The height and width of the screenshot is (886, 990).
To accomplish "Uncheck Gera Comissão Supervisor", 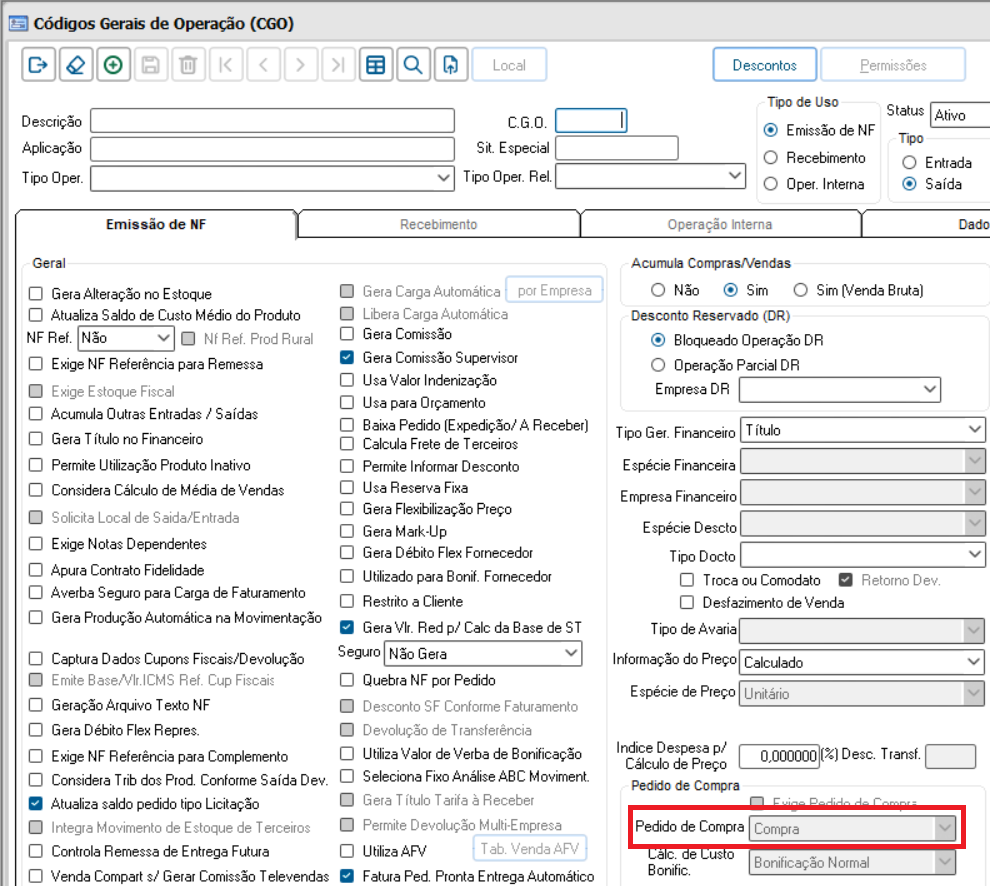I will (347, 357).
